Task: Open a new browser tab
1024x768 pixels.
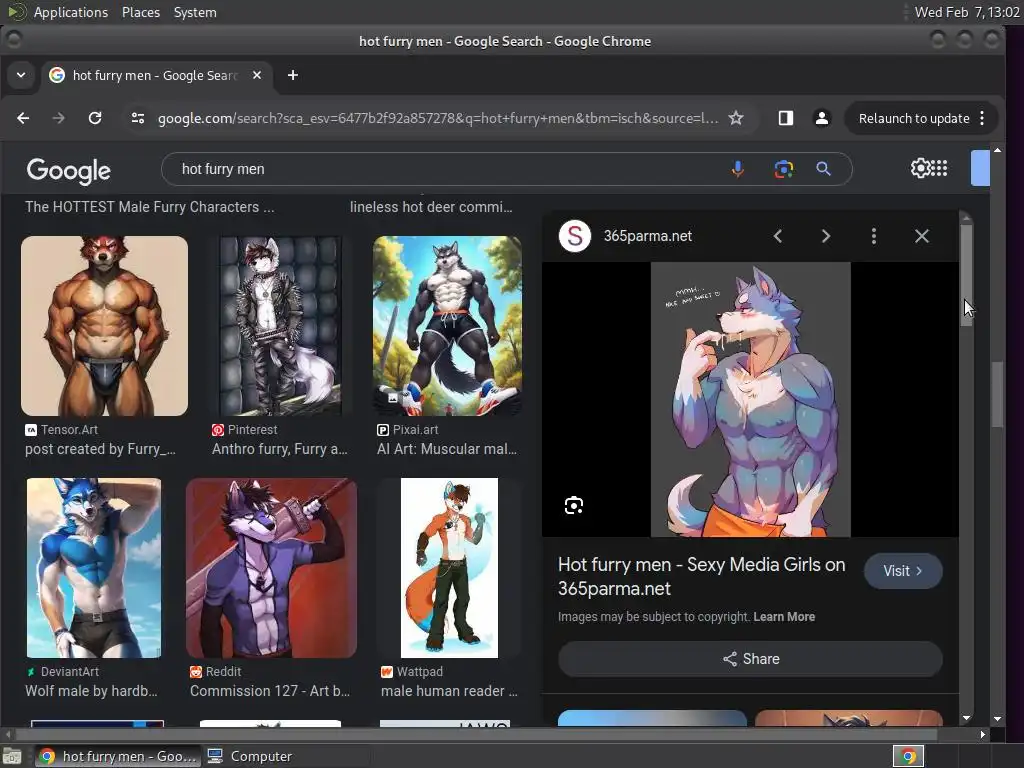Action: [293, 75]
